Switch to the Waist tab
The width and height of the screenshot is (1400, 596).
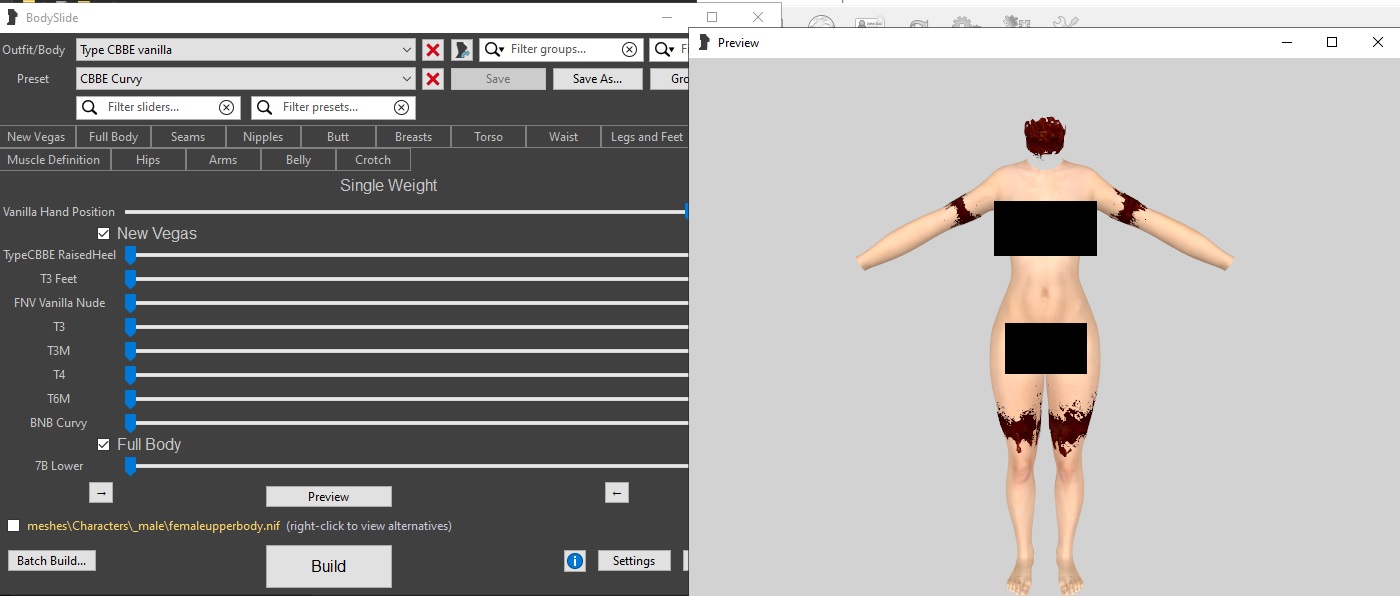point(563,137)
